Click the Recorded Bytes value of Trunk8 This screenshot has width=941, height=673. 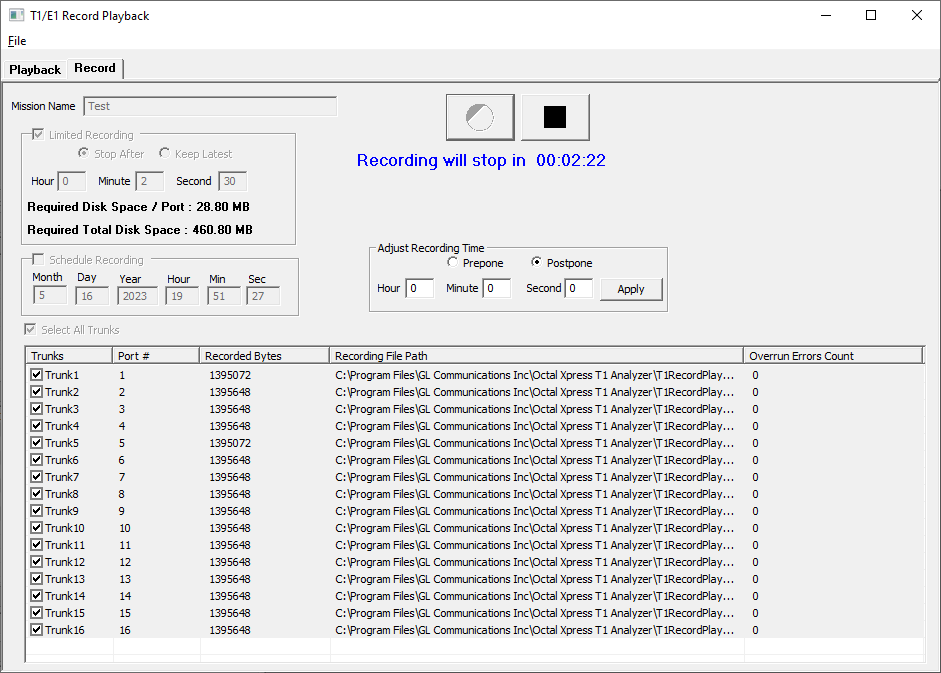click(x=230, y=494)
